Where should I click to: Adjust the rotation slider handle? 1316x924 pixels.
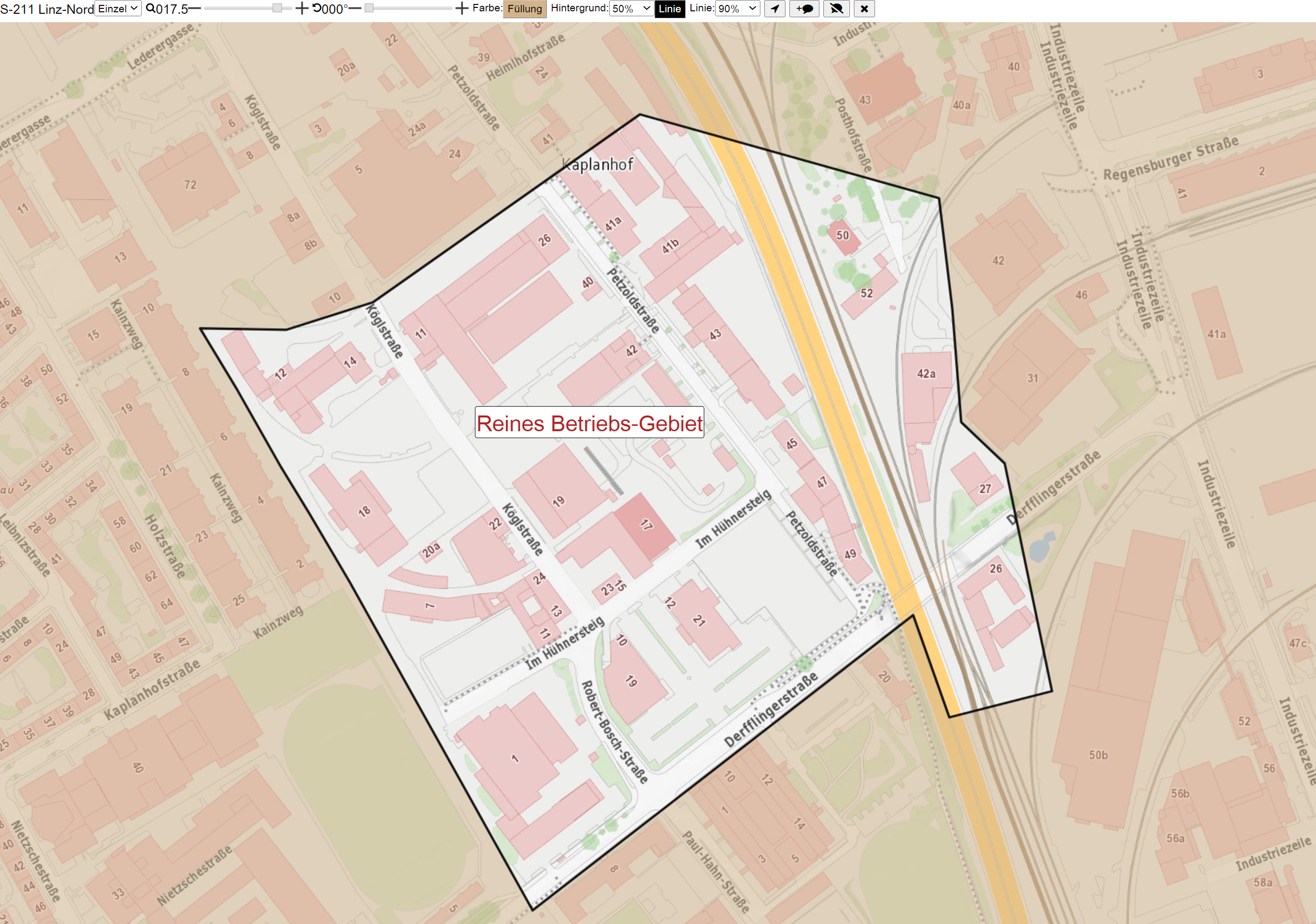[x=369, y=8]
